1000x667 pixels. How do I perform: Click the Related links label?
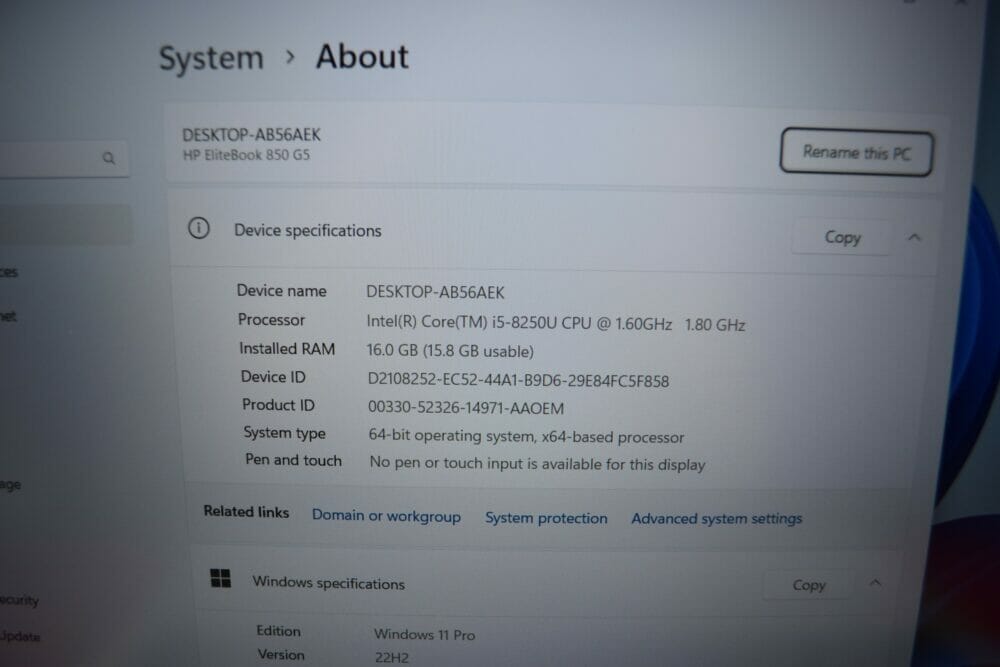(x=246, y=511)
